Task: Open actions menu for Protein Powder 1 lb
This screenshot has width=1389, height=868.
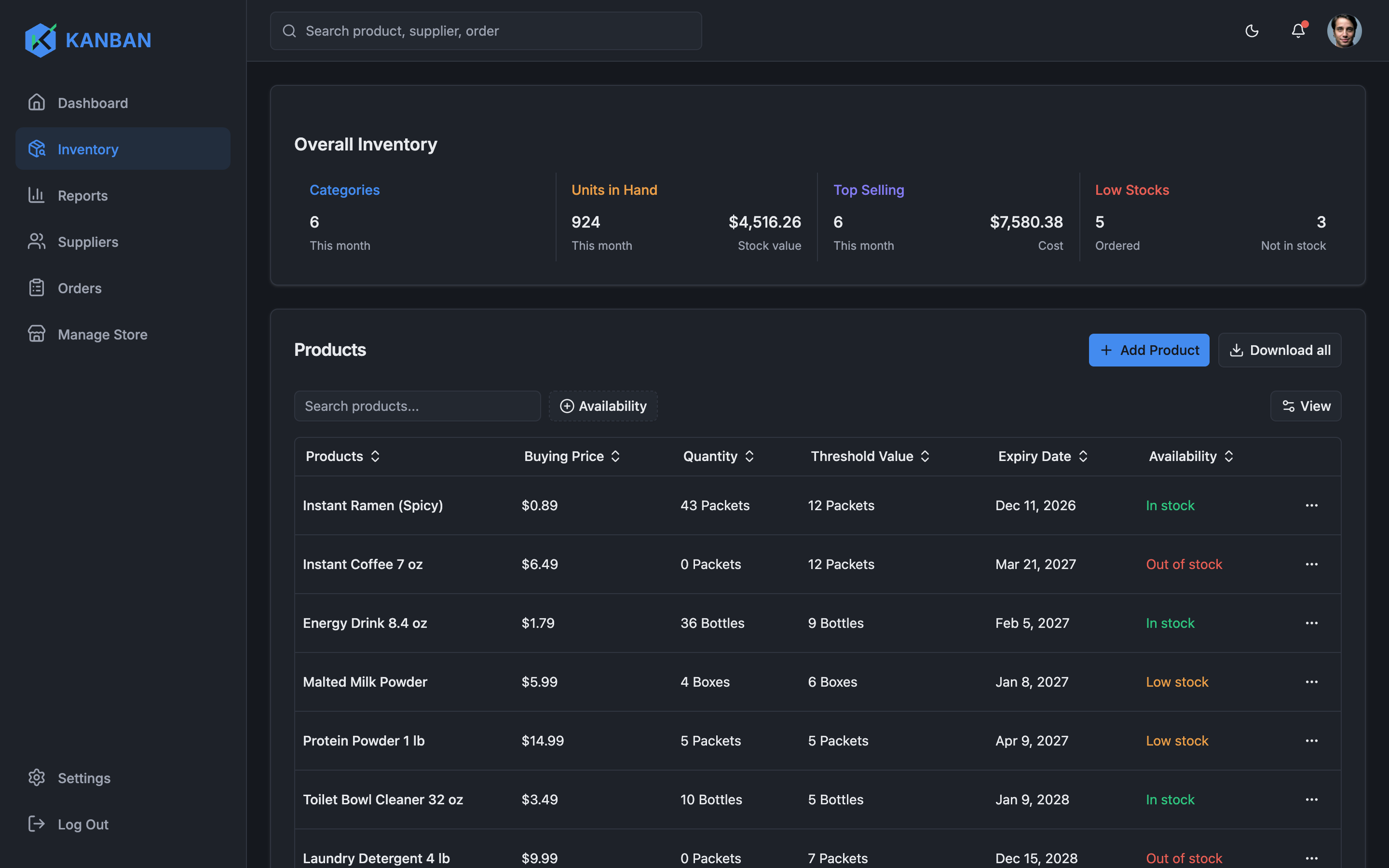Action: tap(1311, 741)
